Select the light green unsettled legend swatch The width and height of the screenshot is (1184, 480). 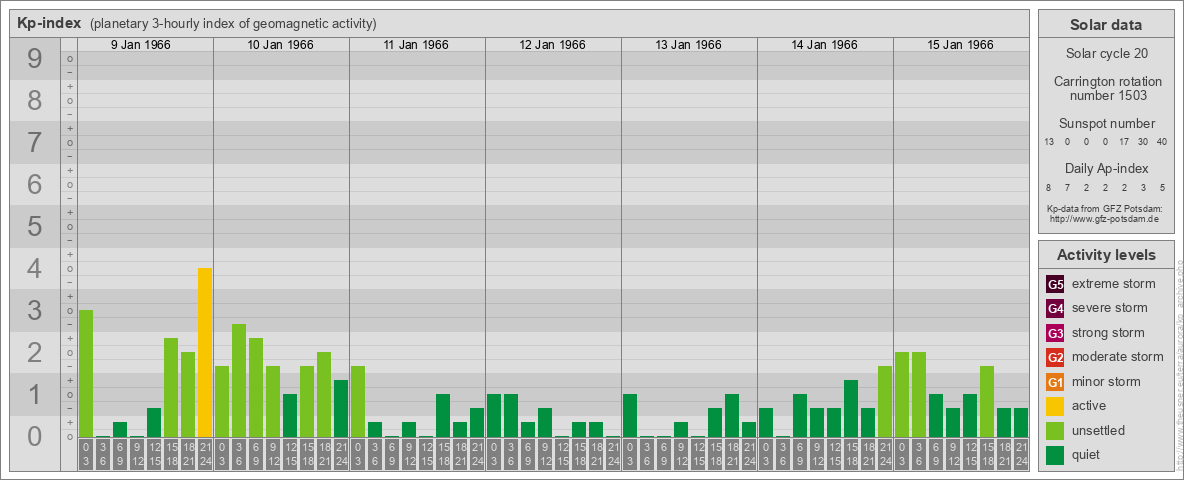[1056, 430]
